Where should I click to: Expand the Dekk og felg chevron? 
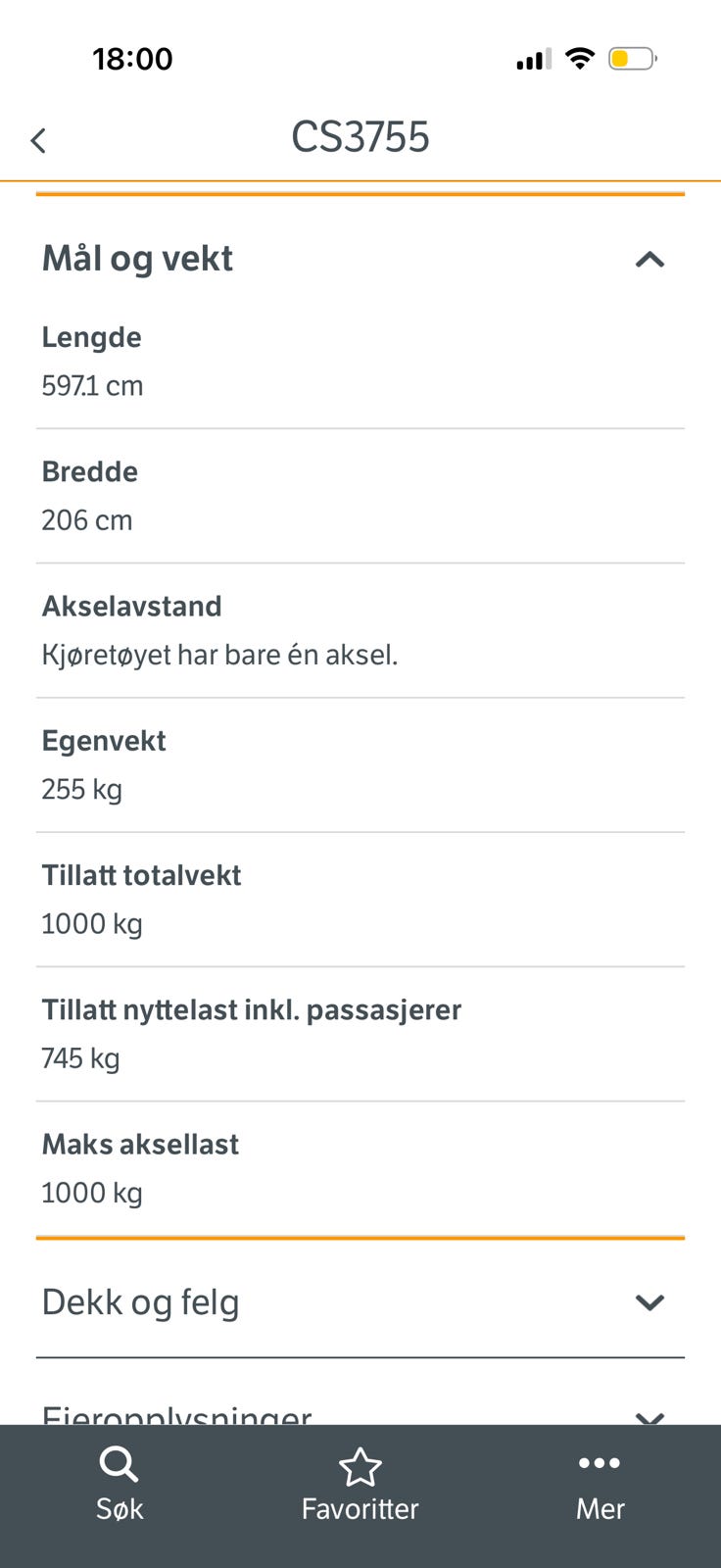[x=649, y=1302]
